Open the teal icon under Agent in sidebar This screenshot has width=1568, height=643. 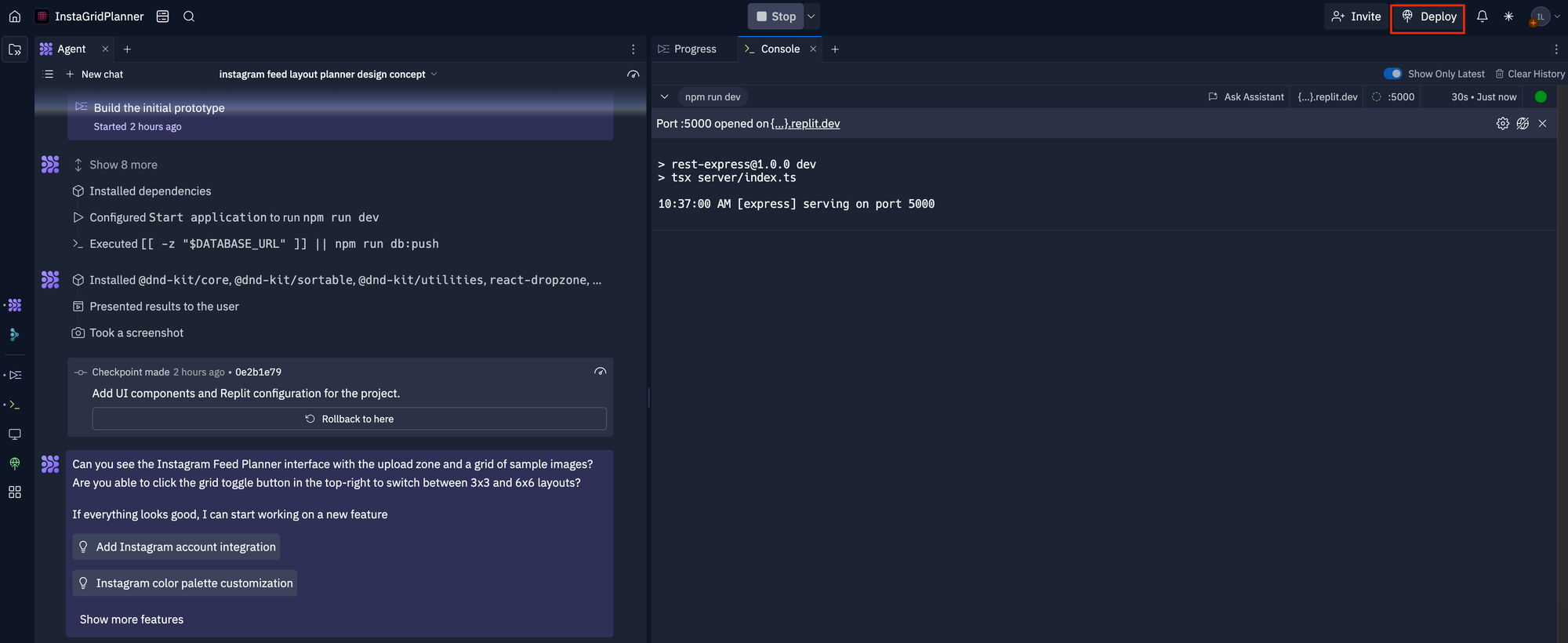(x=14, y=335)
